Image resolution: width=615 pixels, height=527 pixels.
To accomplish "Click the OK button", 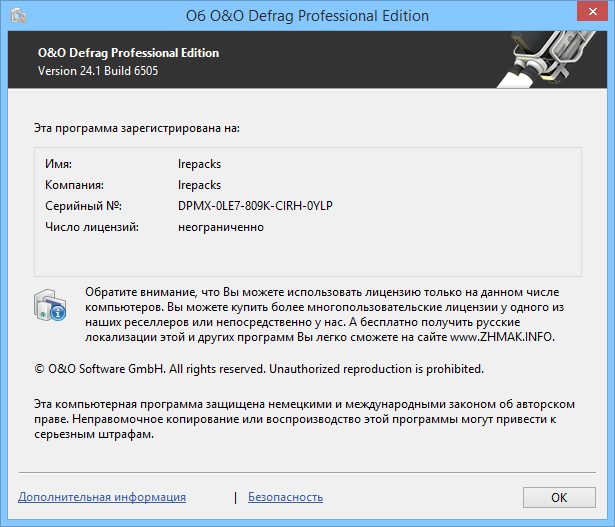I will [559, 497].
